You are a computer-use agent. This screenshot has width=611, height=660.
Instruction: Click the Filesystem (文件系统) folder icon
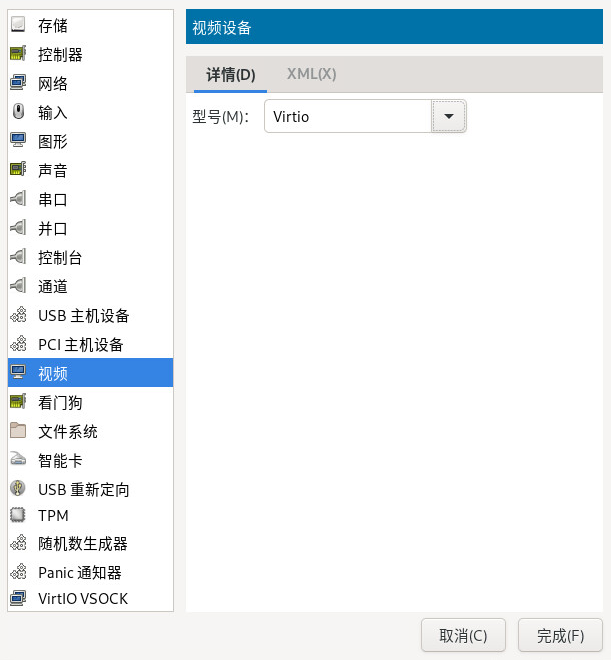(18, 431)
